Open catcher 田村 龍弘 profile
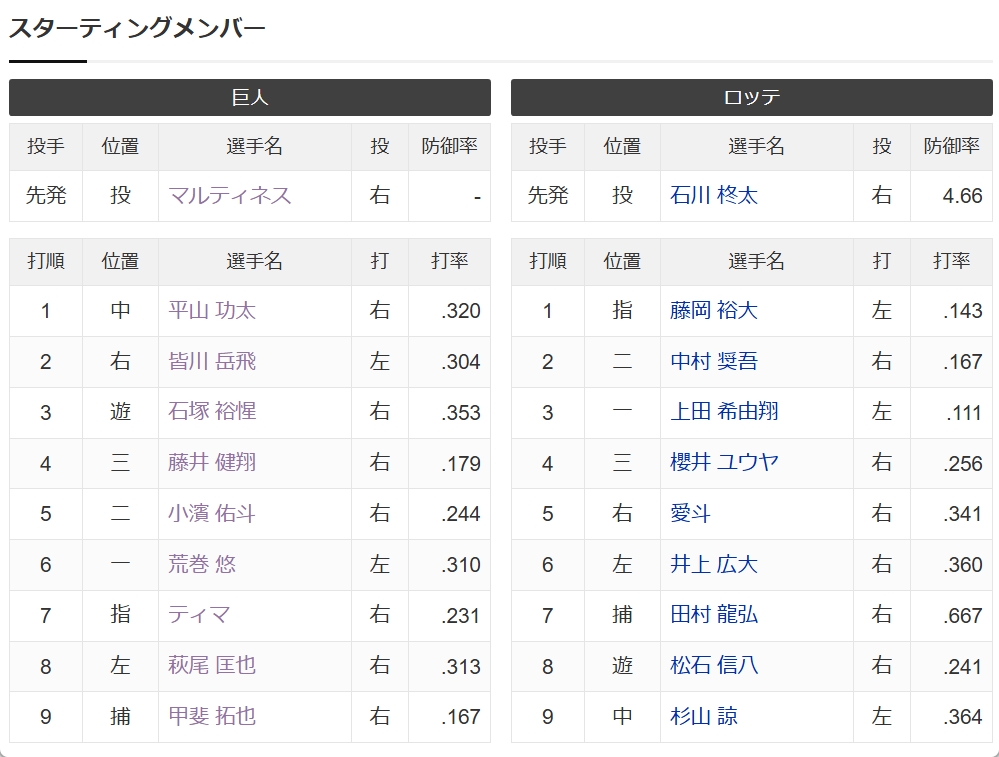The image size is (999, 757). coord(714,615)
